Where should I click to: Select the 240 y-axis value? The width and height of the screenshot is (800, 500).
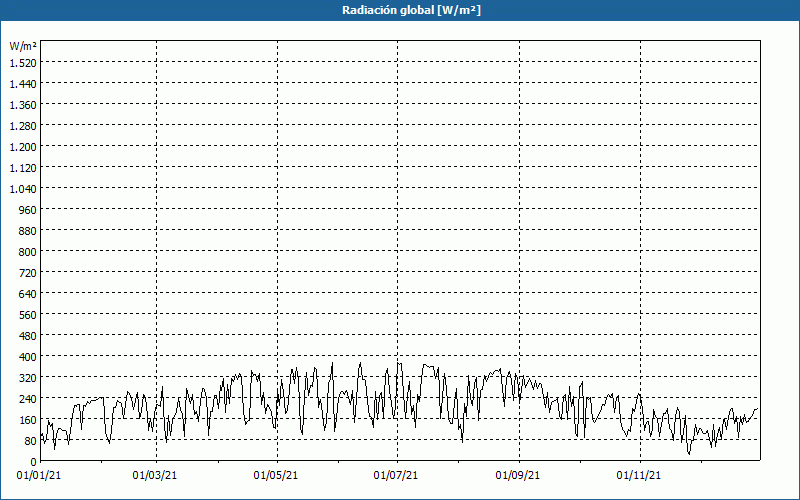[x=27, y=398]
